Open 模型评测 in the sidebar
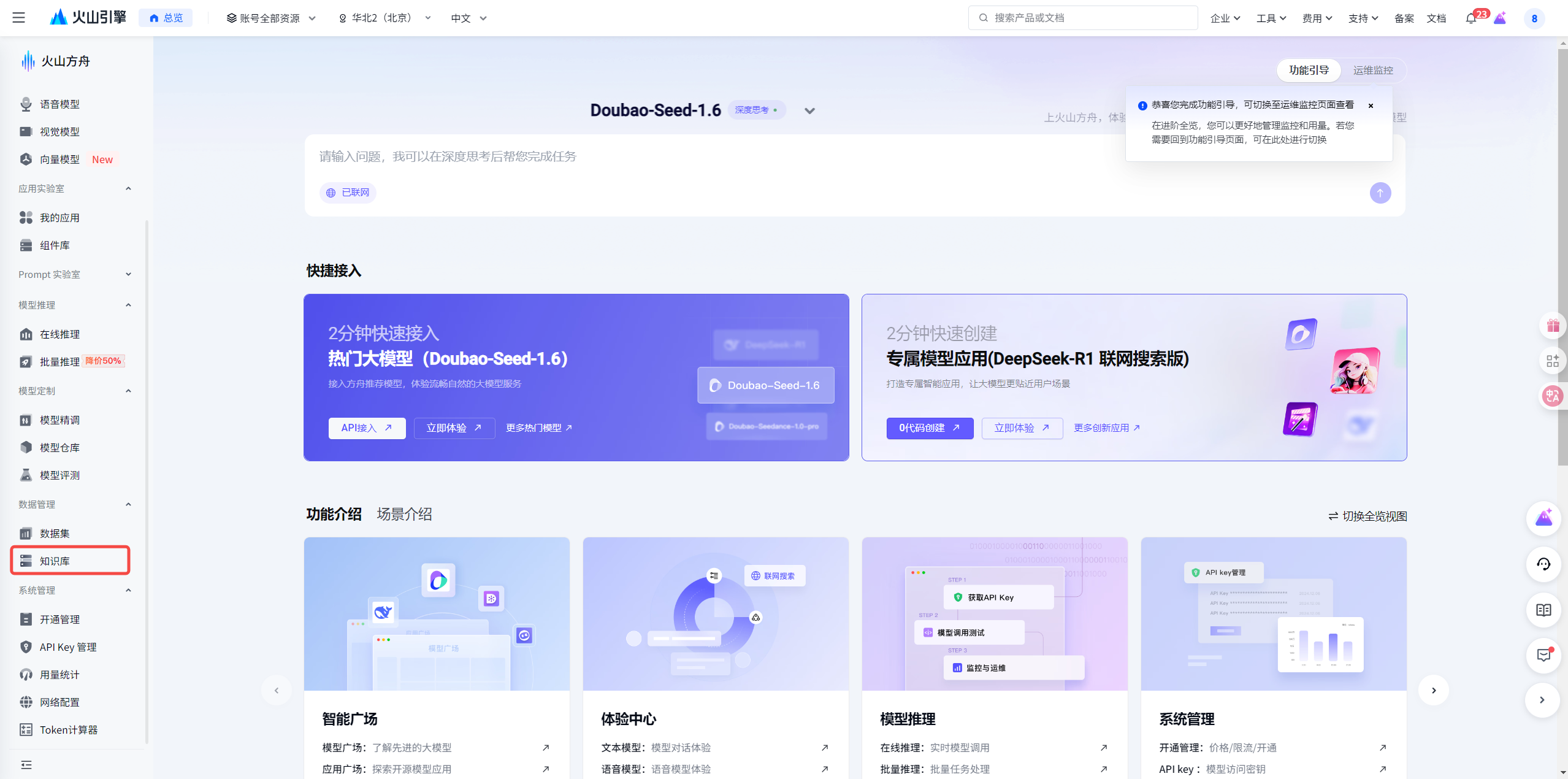Viewport: 1568px width, 779px height. [x=59, y=475]
